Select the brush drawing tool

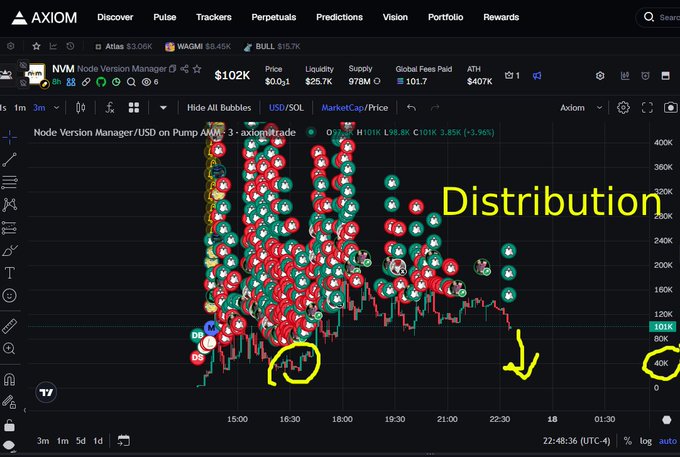[10, 251]
